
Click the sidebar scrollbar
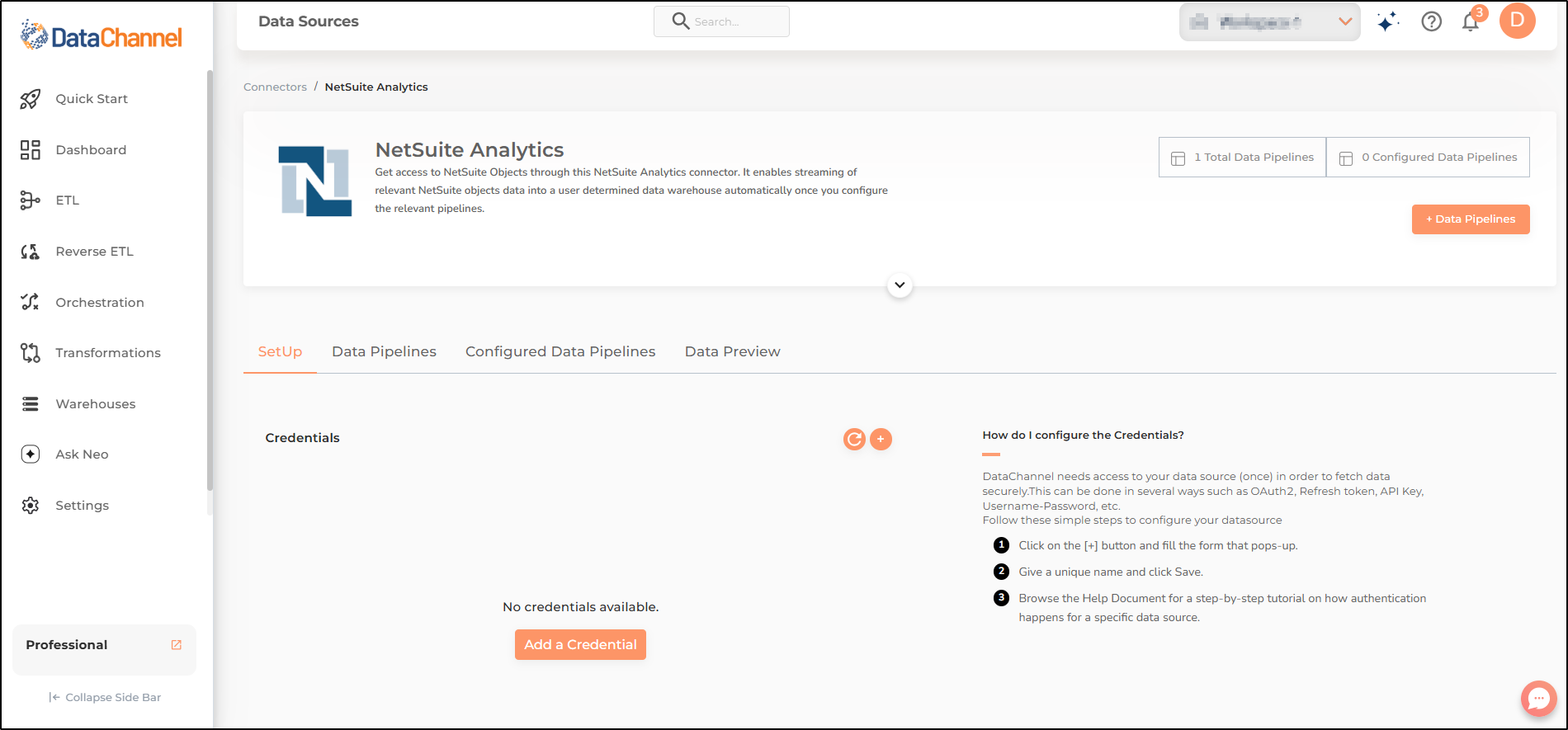[x=210, y=280]
